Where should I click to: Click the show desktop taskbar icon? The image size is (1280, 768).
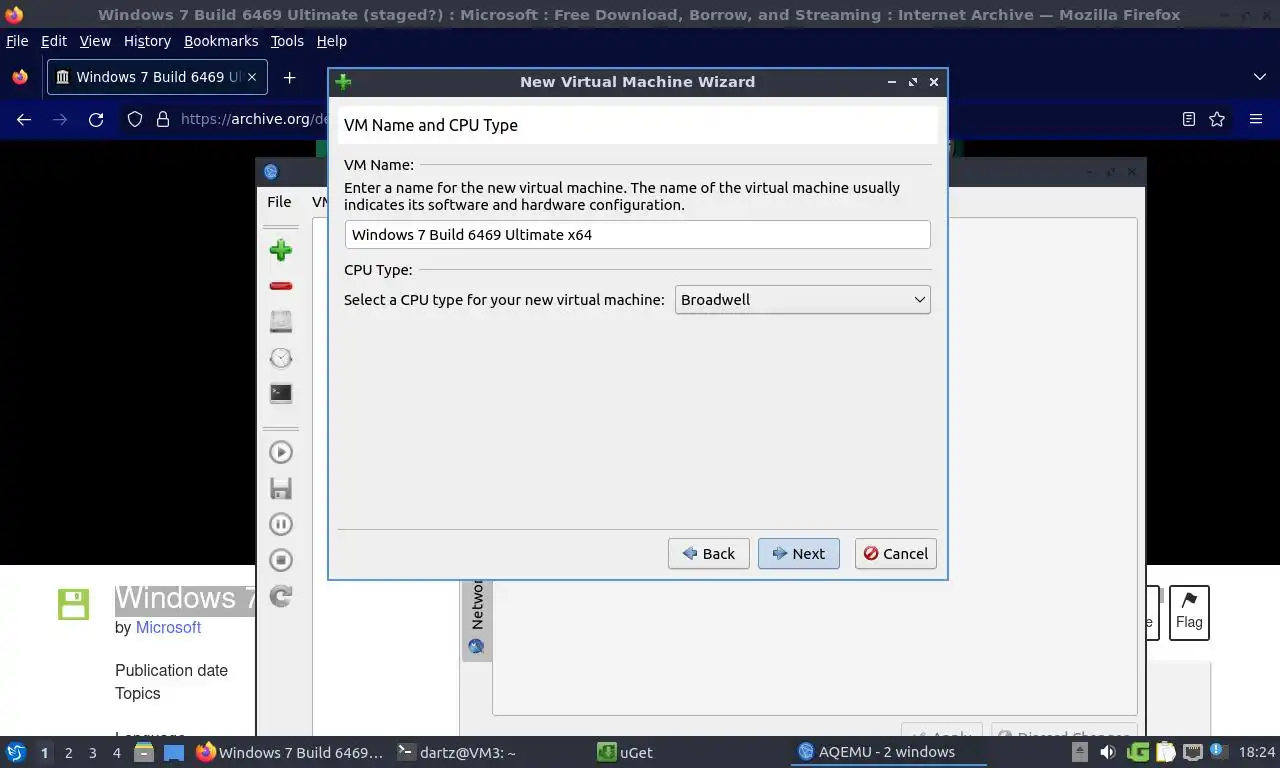pyautogui.click(x=174, y=752)
